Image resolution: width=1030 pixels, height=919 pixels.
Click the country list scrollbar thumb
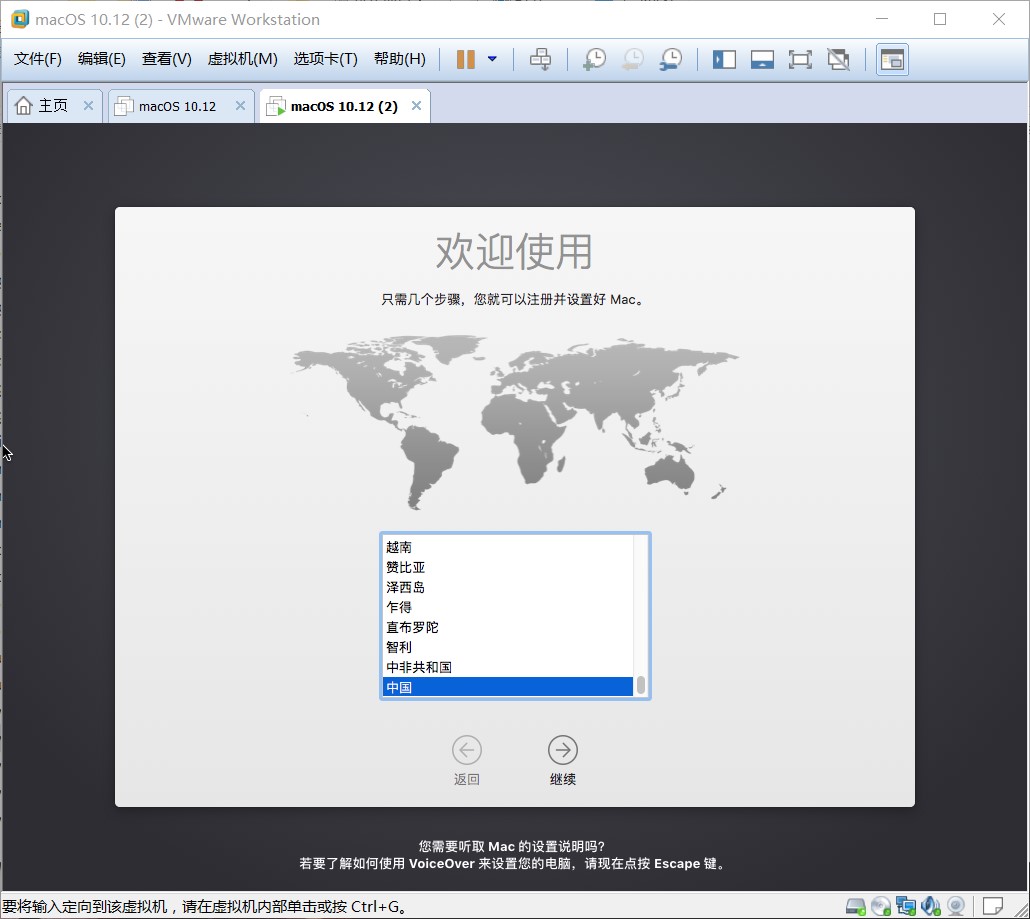click(641, 685)
